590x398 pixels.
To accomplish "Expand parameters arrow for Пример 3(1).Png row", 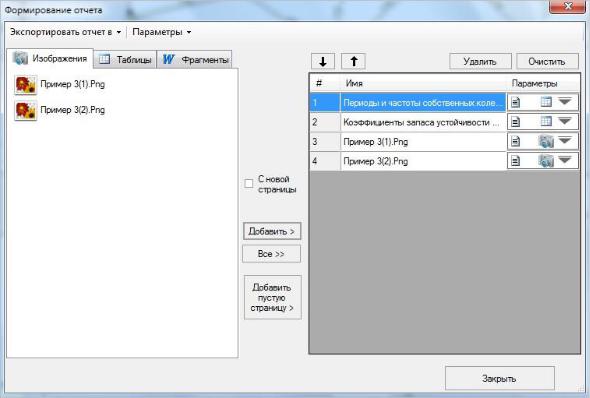I will tap(565, 141).
